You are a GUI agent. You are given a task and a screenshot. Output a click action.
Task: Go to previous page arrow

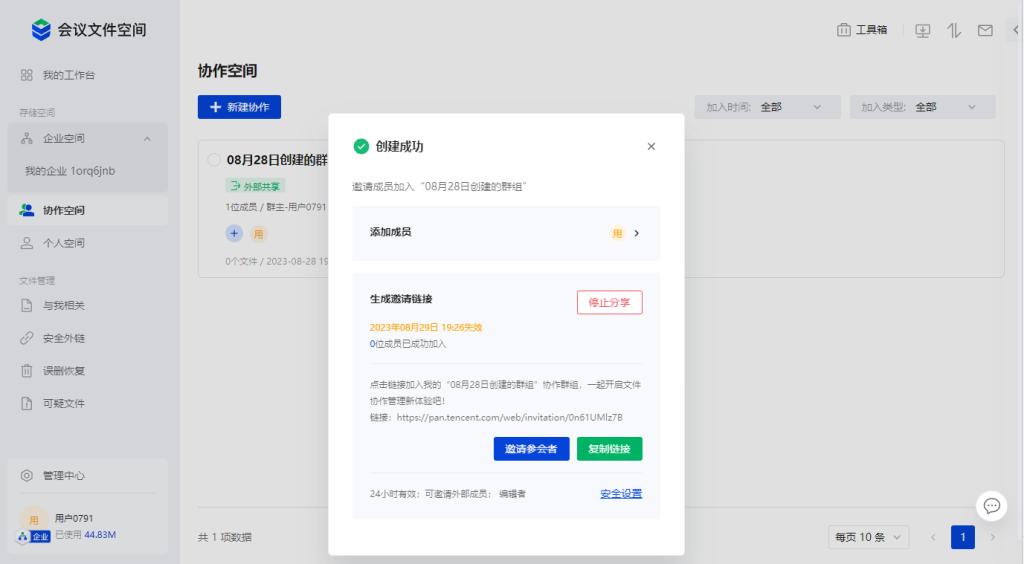(x=933, y=537)
